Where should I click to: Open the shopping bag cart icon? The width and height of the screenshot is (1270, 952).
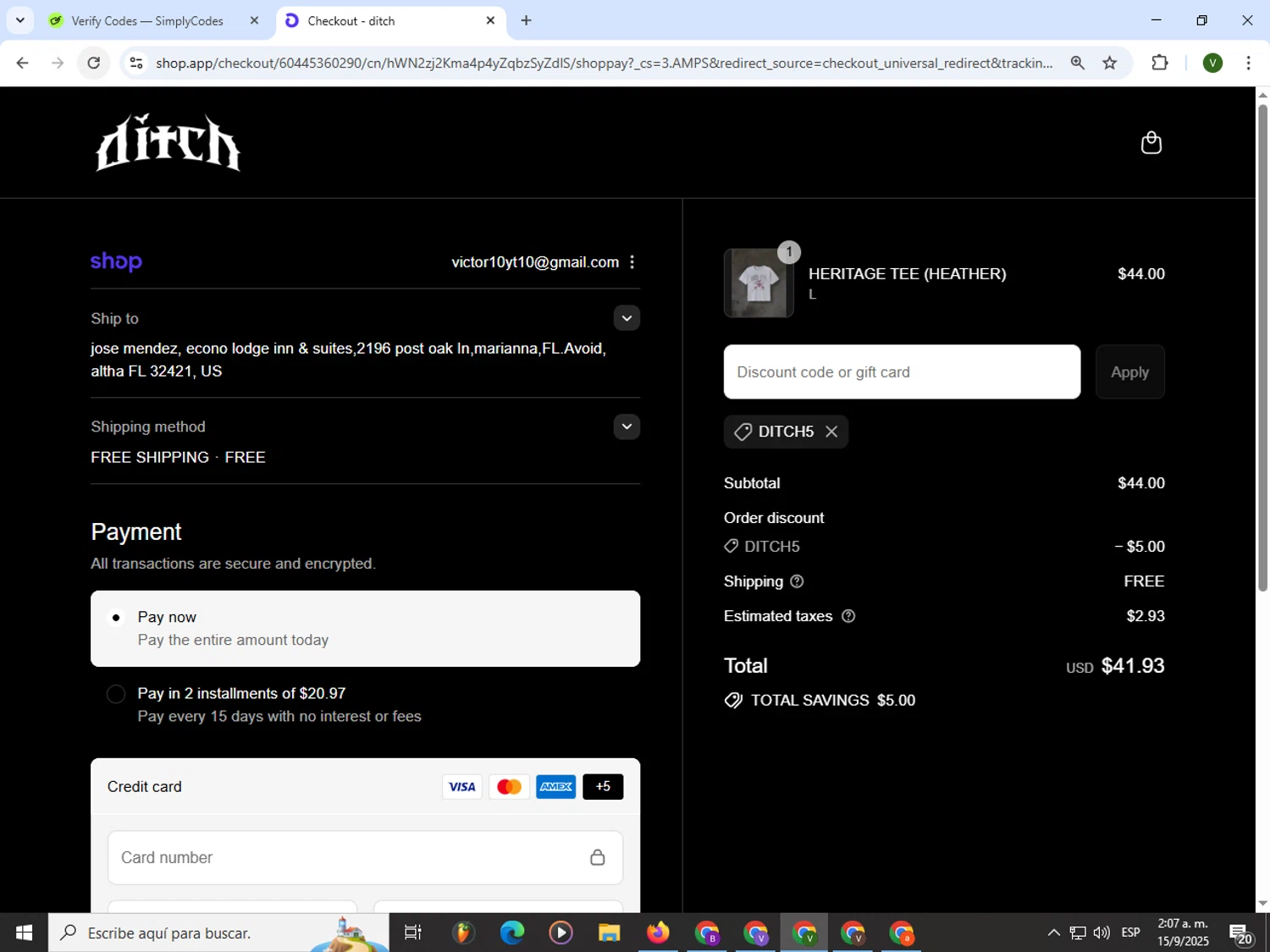(x=1151, y=142)
